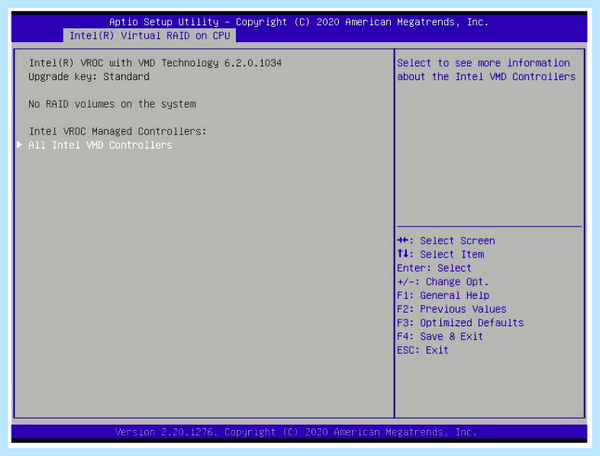Click the Select Item key hint

(x=440, y=254)
